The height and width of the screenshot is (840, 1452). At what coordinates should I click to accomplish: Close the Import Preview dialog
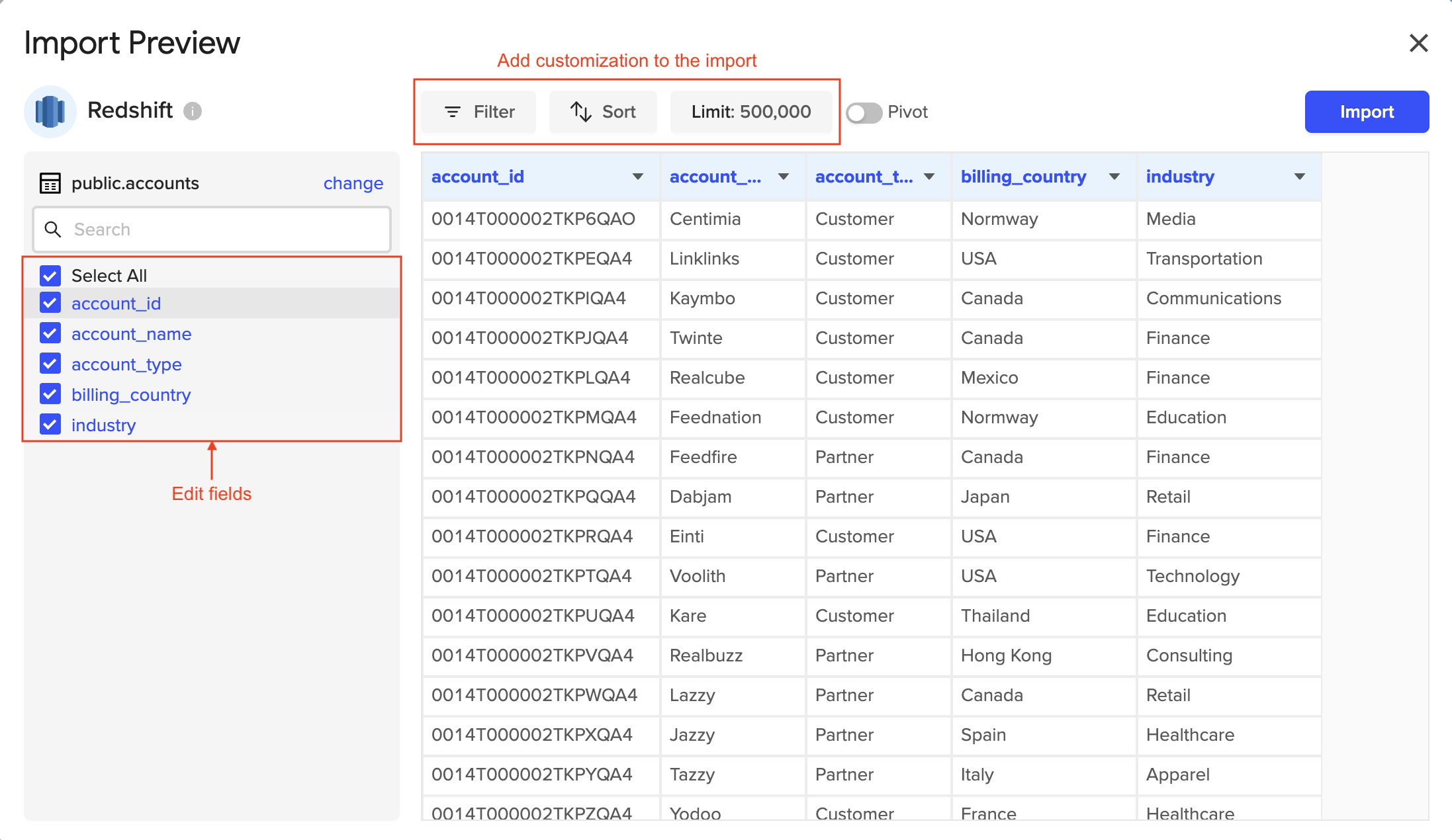1418,44
